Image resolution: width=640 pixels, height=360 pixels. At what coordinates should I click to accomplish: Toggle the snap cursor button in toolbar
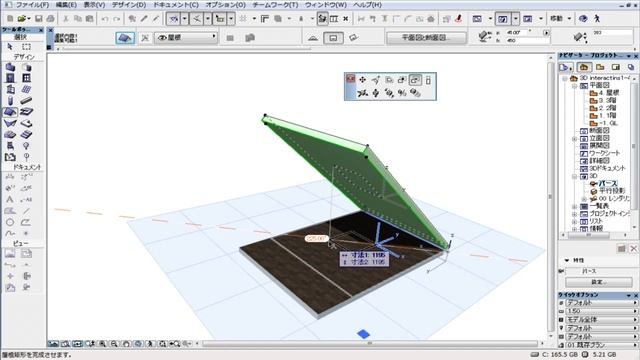196,19
